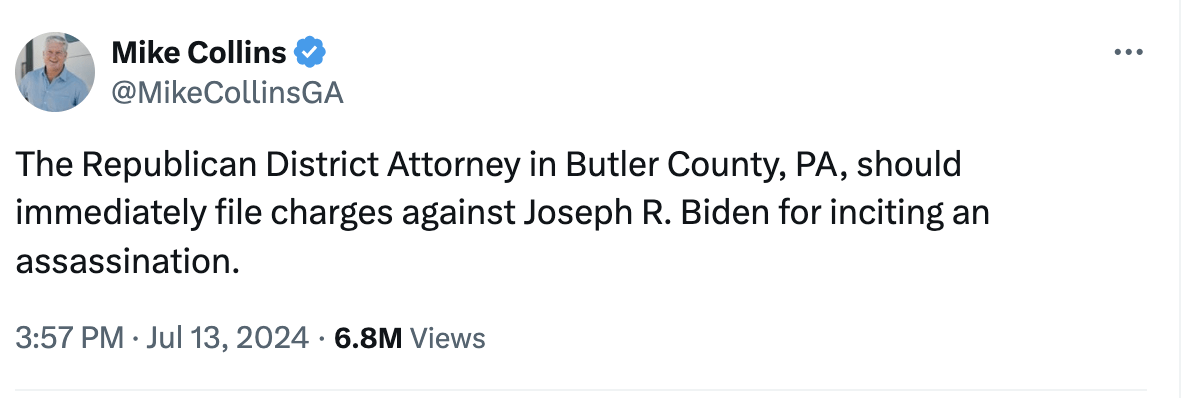Click the 3:57 PM timestamp
The width and height of the screenshot is (1182, 398).
click(69, 338)
